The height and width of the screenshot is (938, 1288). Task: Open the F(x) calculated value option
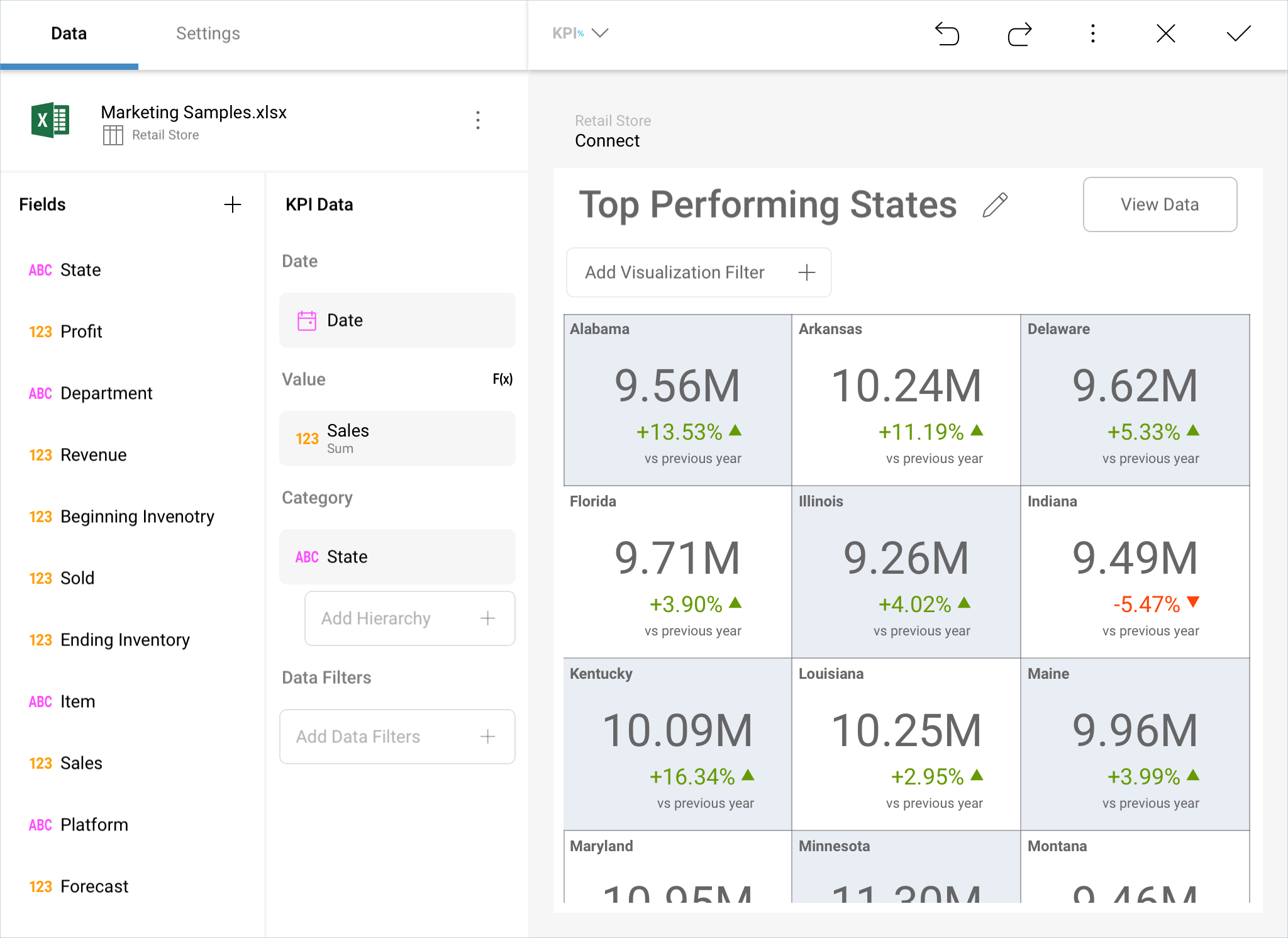coord(502,379)
